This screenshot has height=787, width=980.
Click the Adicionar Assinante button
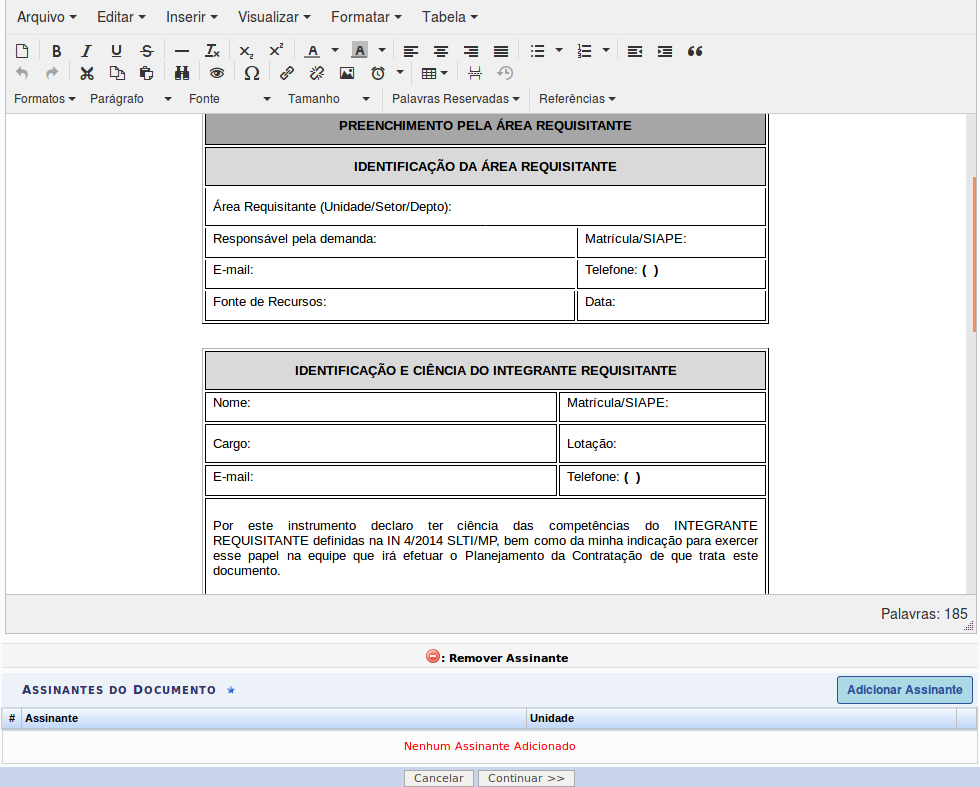(904, 690)
